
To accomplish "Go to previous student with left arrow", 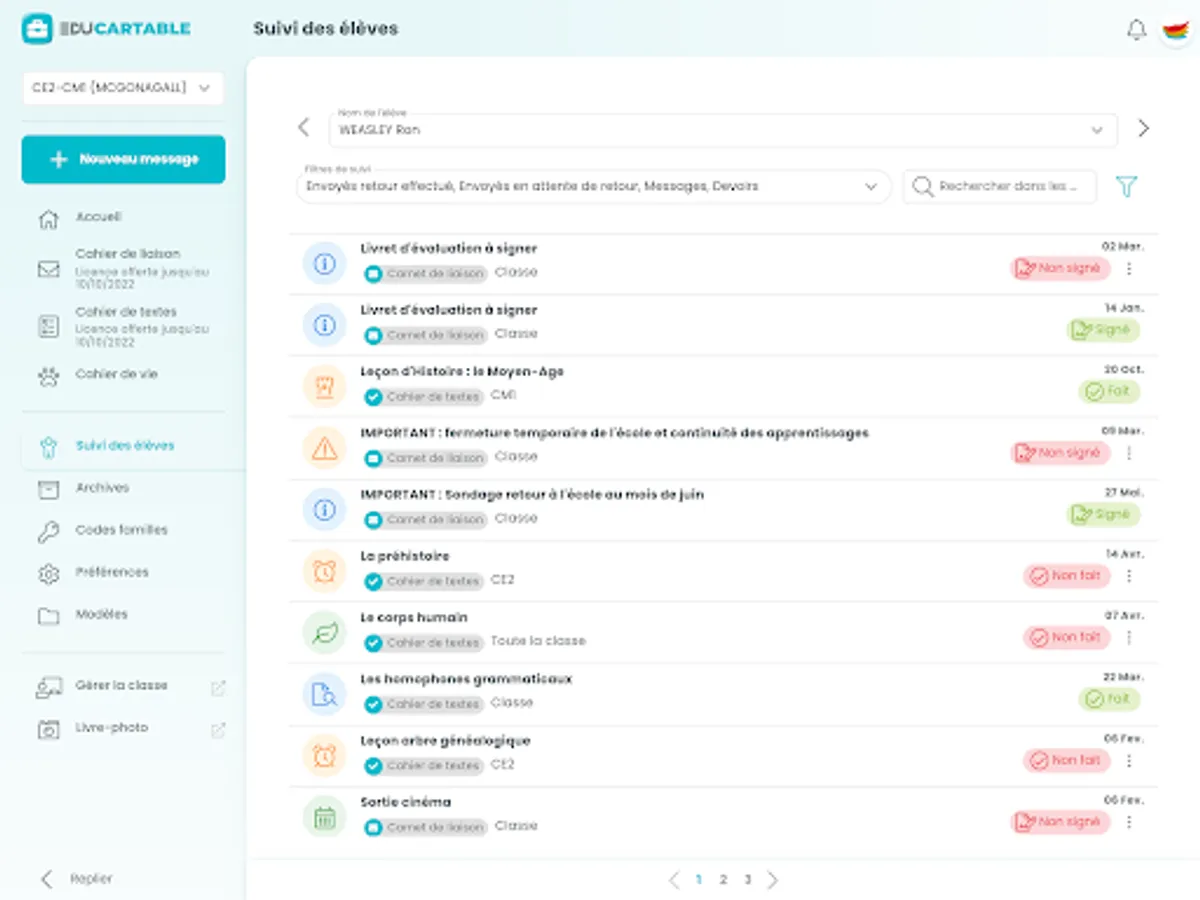I will point(304,128).
